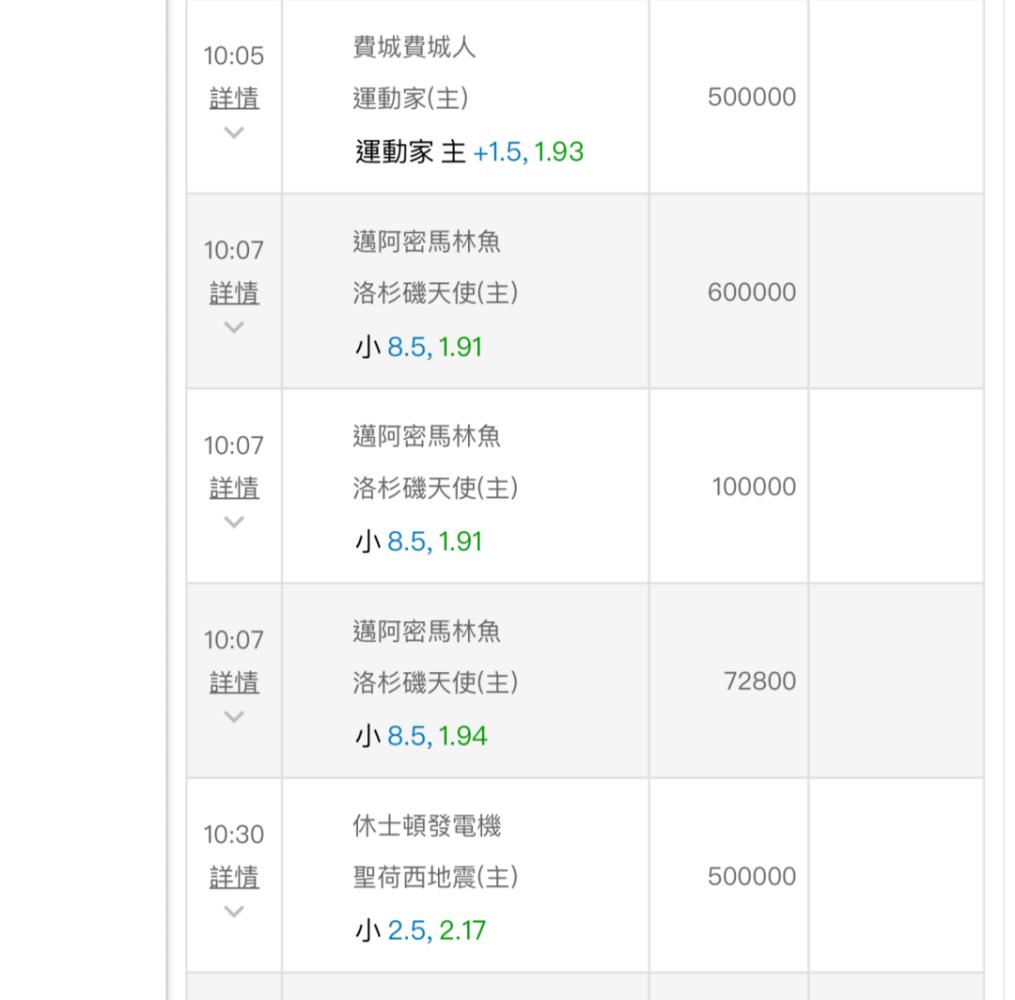Click the 72800 amount cell
This screenshot has height=1000, width=1015.
point(760,682)
